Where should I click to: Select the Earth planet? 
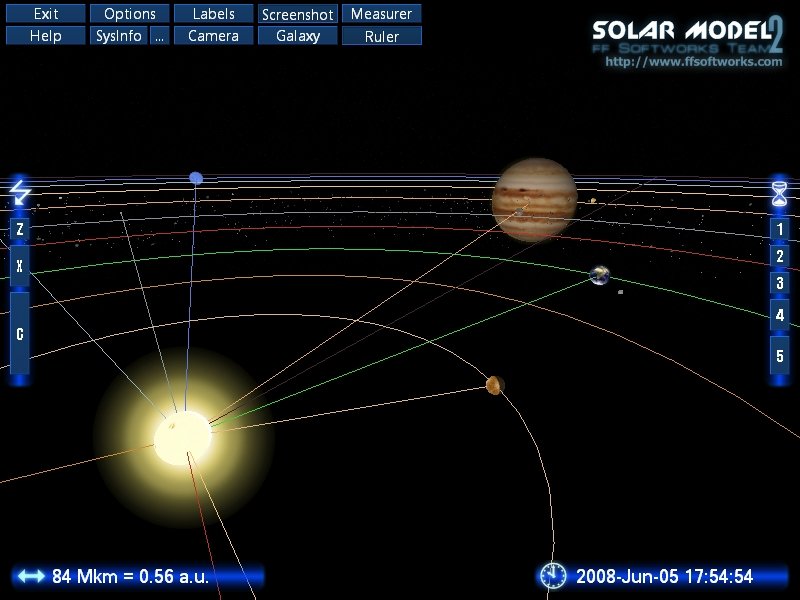tap(600, 275)
